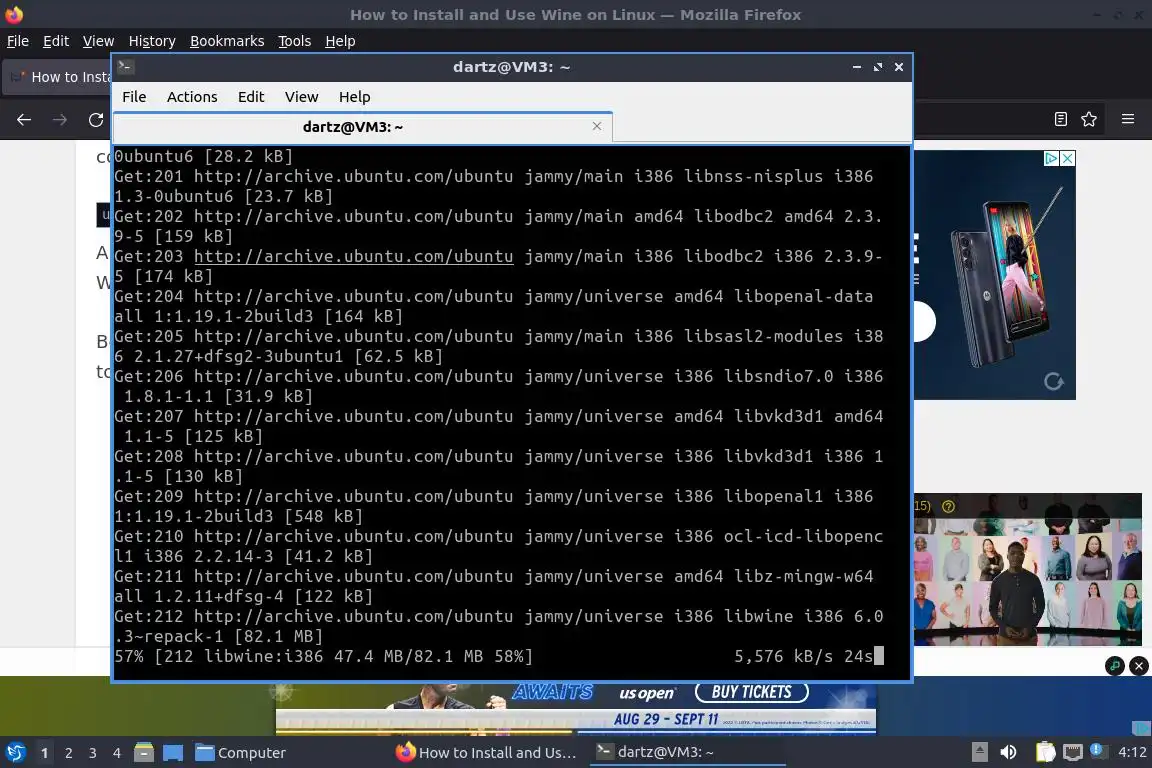The height and width of the screenshot is (768, 1152).
Task: Open the people collage video thumbnail
Action: point(1027,570)
